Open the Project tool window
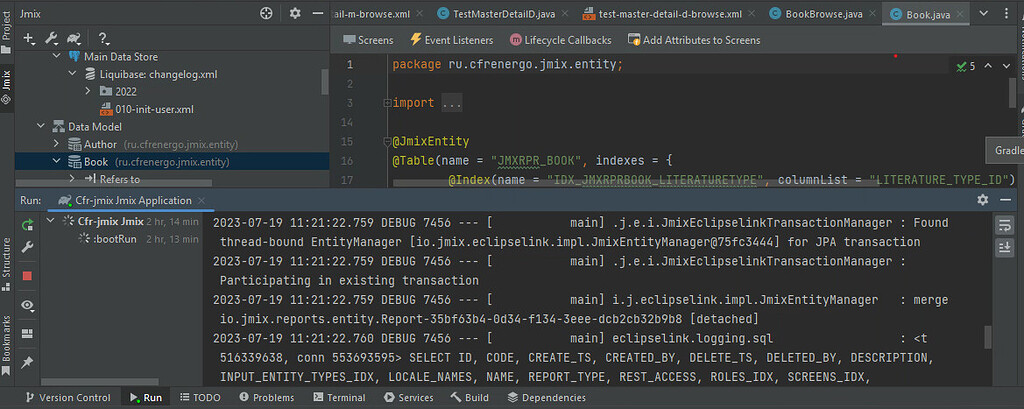This screenshot has width=1024, height=409. [x=7, y=30]
